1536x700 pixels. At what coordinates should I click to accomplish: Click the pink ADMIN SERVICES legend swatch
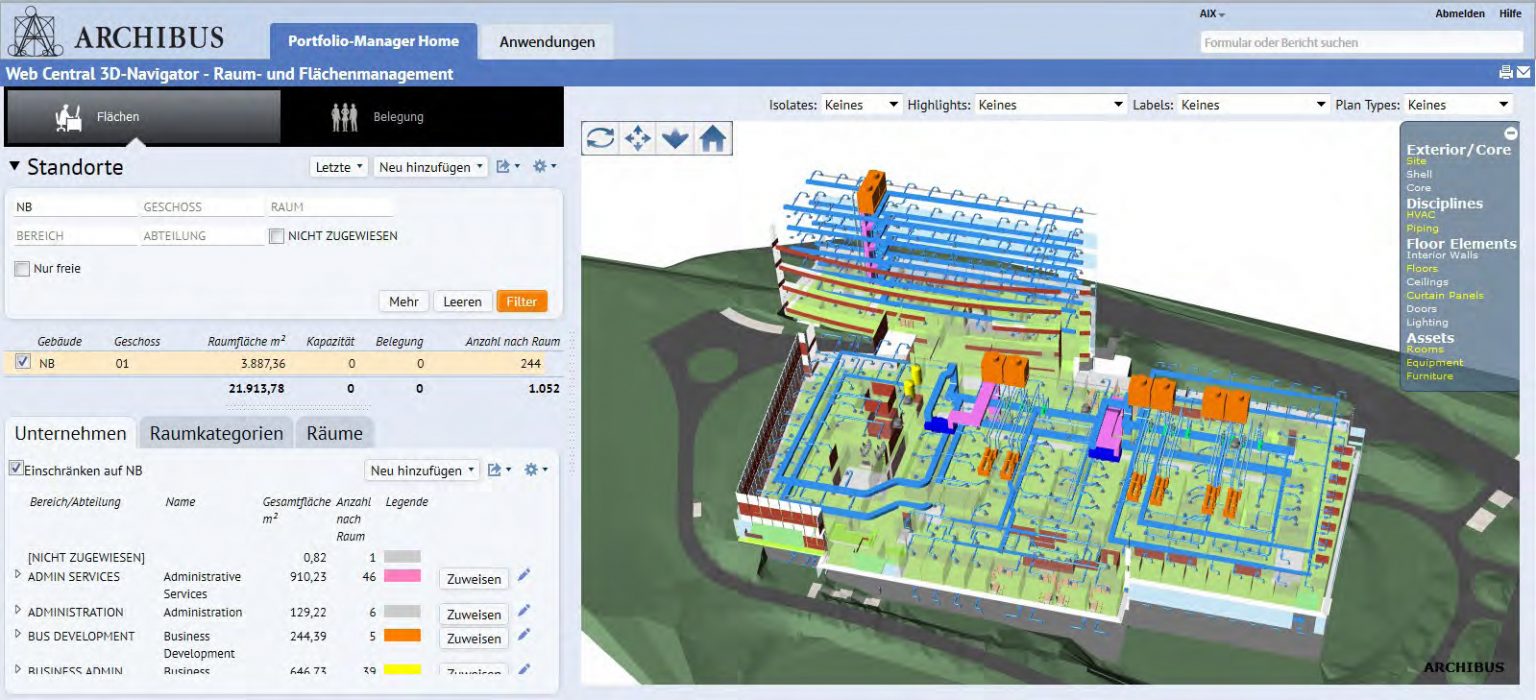click(402, 576)
